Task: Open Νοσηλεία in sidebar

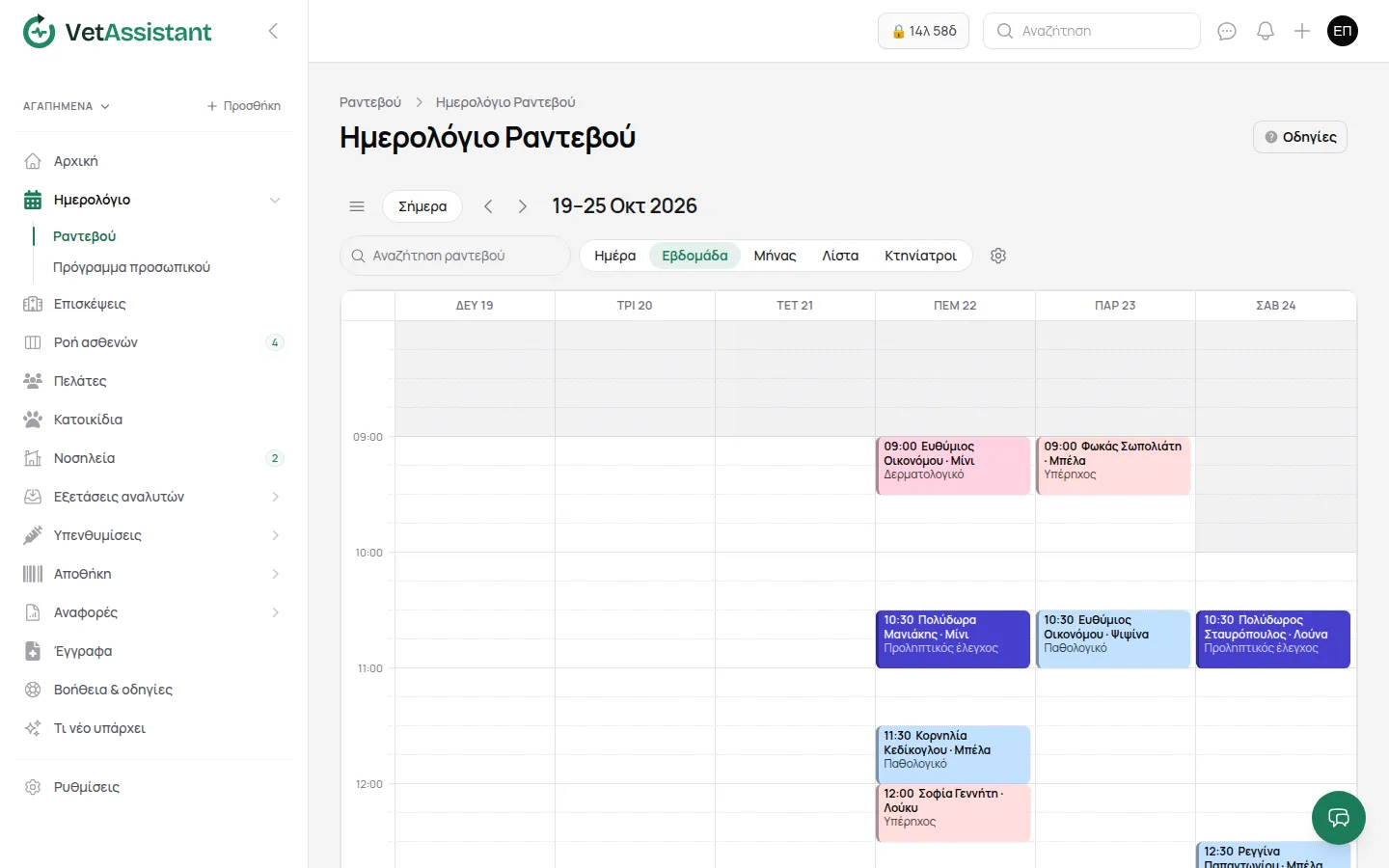Action: 154,458
